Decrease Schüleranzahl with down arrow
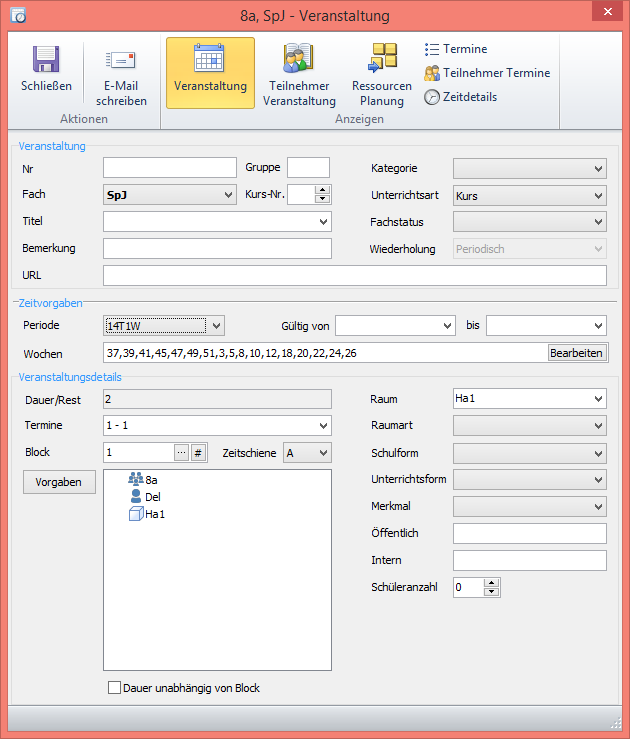Image resolution: width=630 pixels, height=739 pixels. pyautogui.click(x=491, y=591)
